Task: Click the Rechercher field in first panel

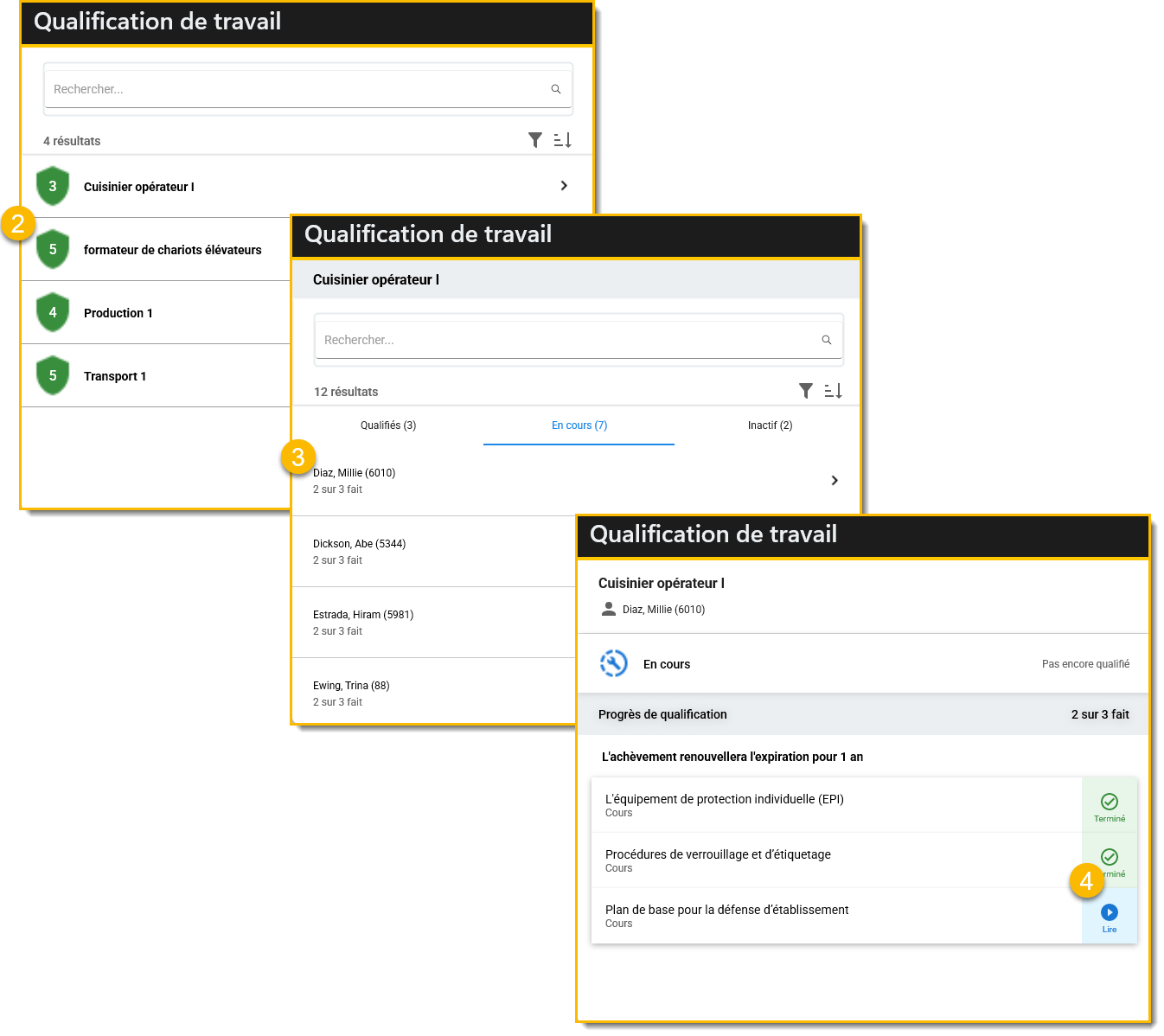Action: coord(294,89)
